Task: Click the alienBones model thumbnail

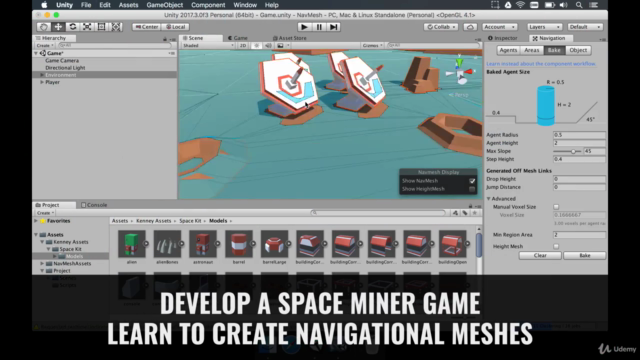Action: tap(167, 244)
